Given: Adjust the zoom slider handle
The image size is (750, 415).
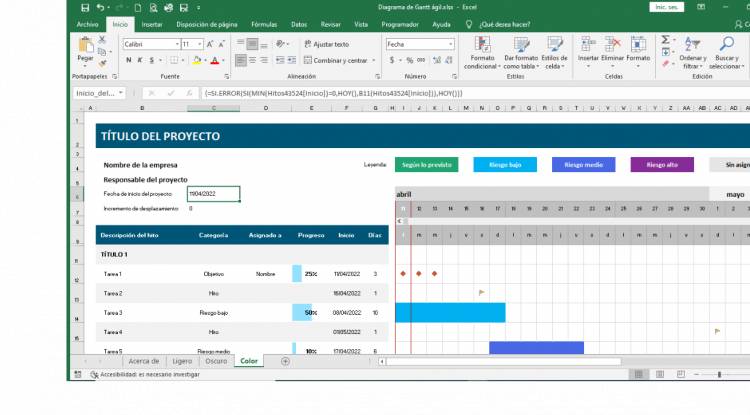Looking at the screenshot, I should tap(719, 374).
